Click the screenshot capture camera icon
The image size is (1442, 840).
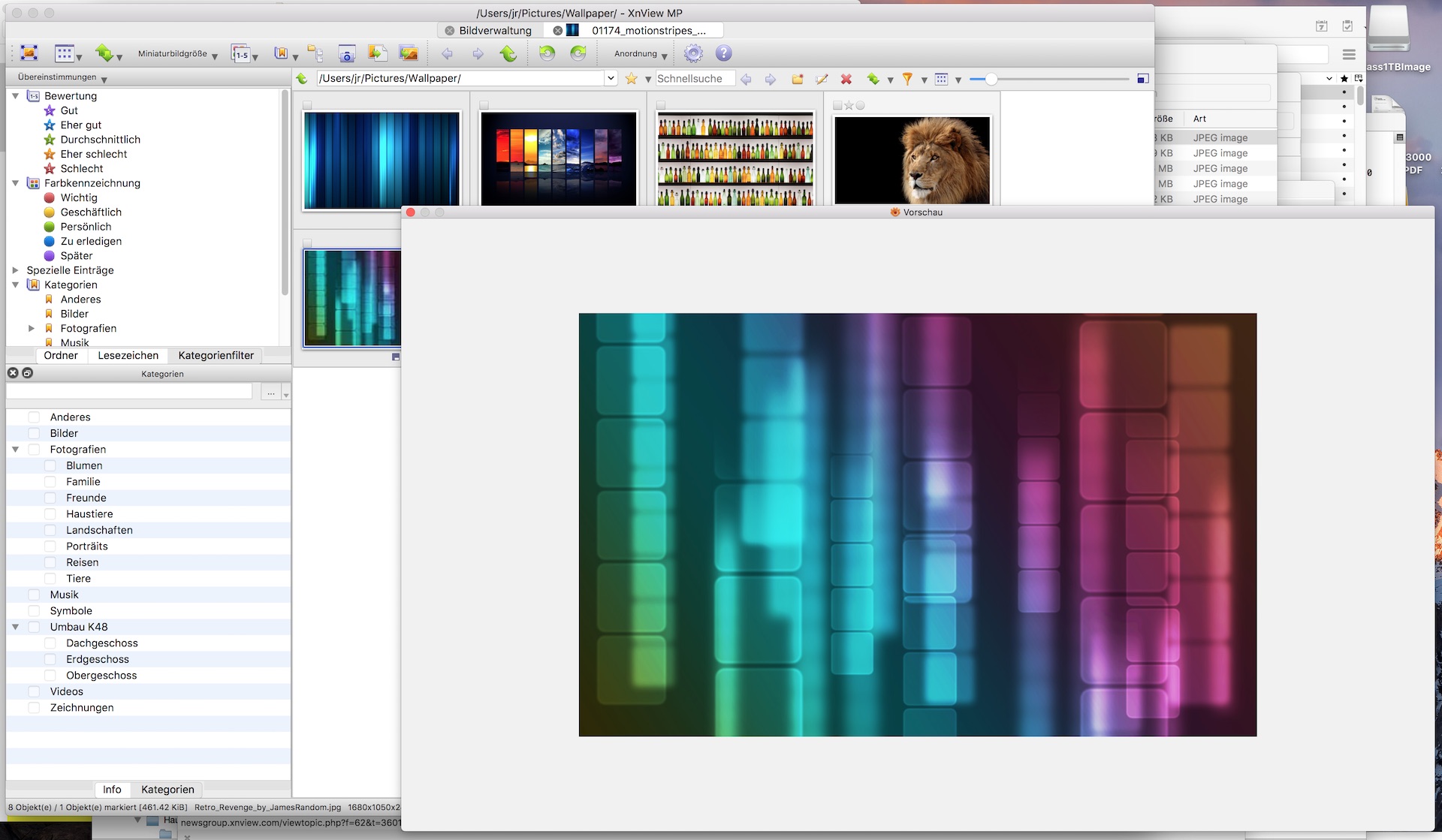[x=346, y=54]
